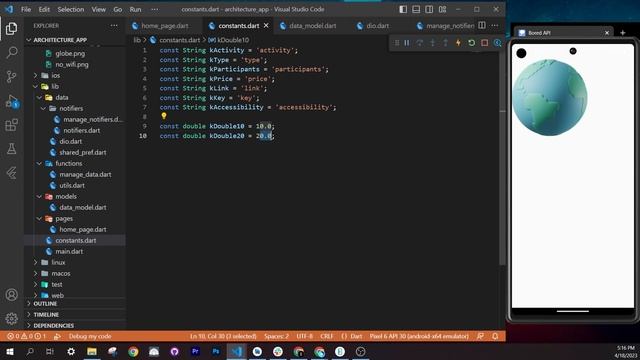Show the code action lightbulb menu

click(164, 116)
